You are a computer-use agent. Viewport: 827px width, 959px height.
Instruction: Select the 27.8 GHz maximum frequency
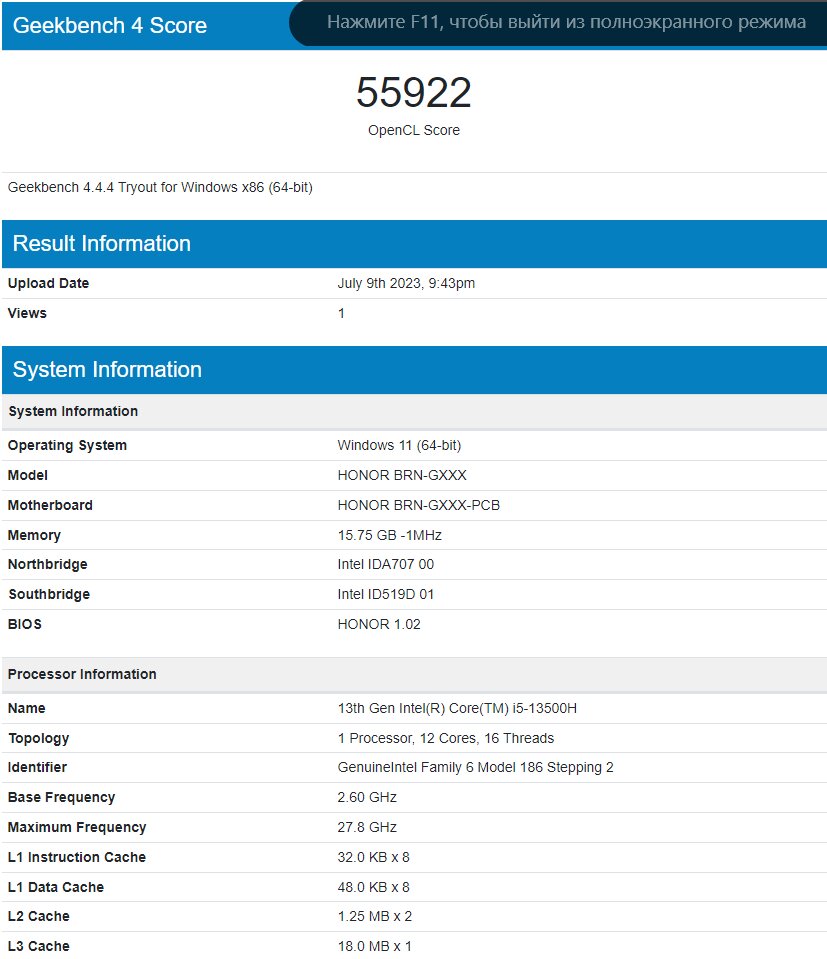(367, 828)
